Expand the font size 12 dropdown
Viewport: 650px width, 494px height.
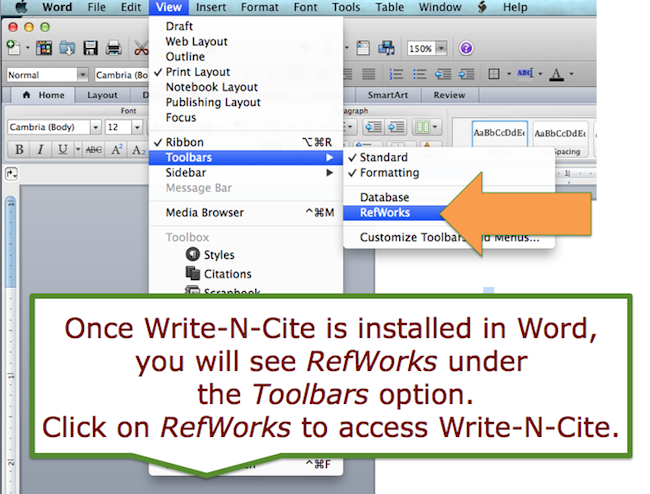137,127
